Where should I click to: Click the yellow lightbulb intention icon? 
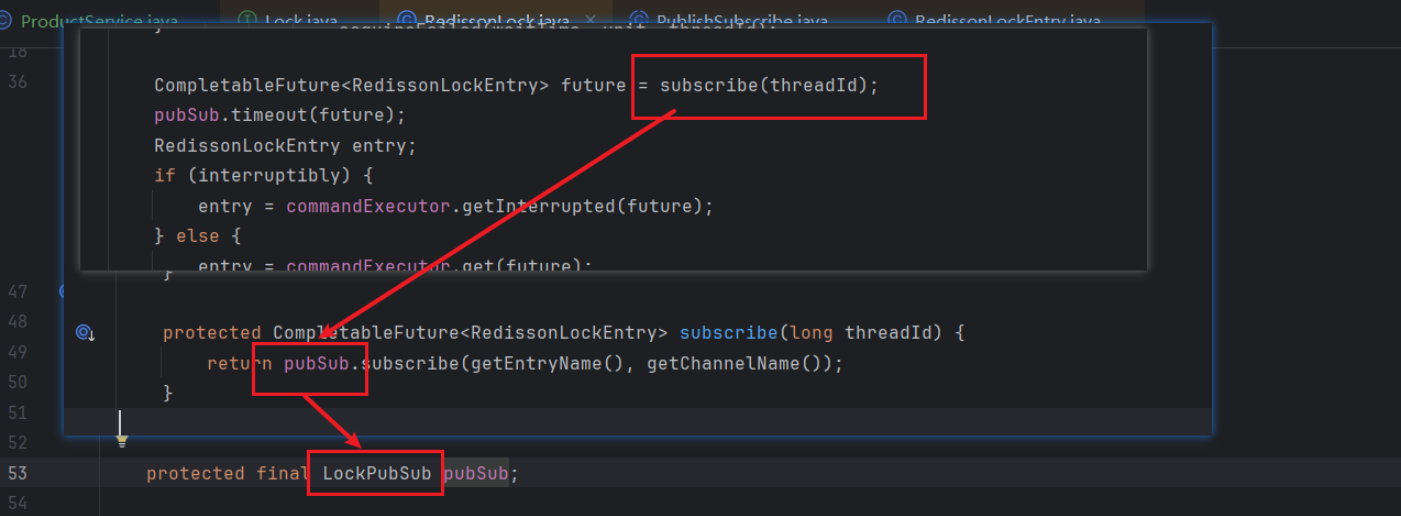click(122, 439)
